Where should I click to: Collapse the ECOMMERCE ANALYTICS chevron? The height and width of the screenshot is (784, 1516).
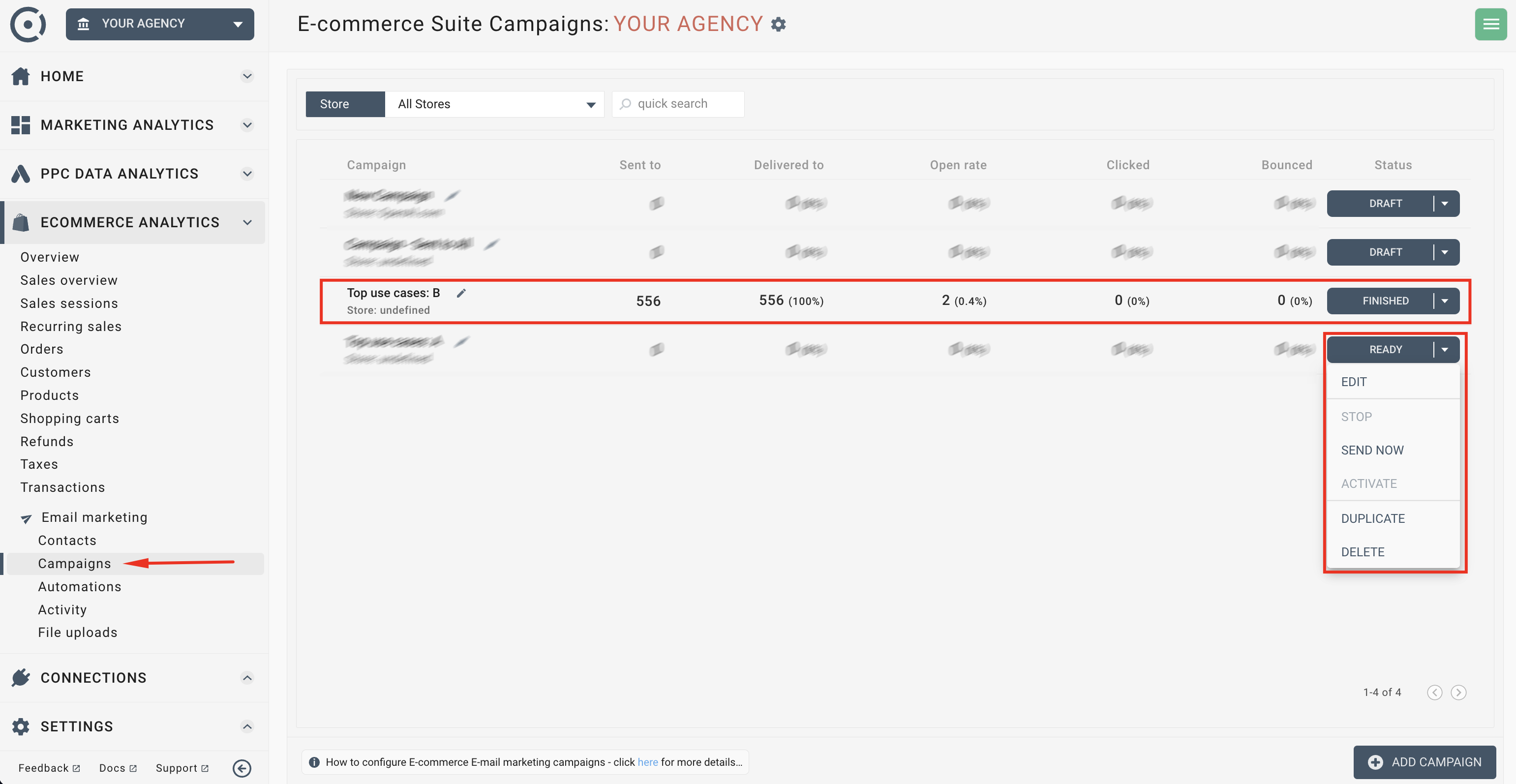pyautogui.click(x=247, y=222)
